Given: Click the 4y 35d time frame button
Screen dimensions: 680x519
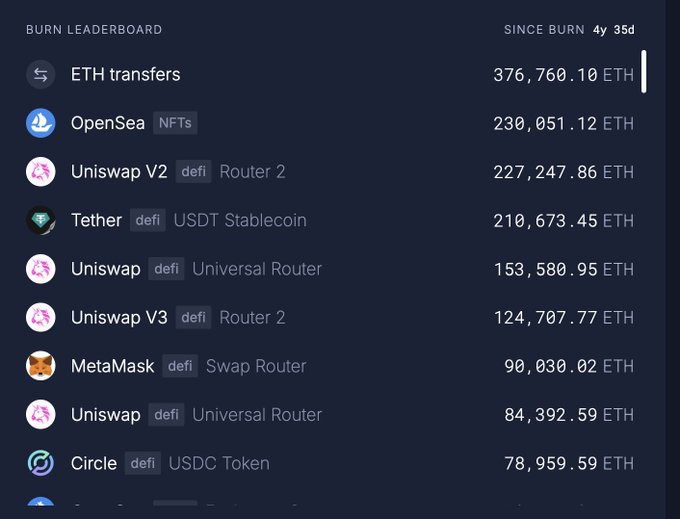Looking at the screenshot, I should [613, 30].
